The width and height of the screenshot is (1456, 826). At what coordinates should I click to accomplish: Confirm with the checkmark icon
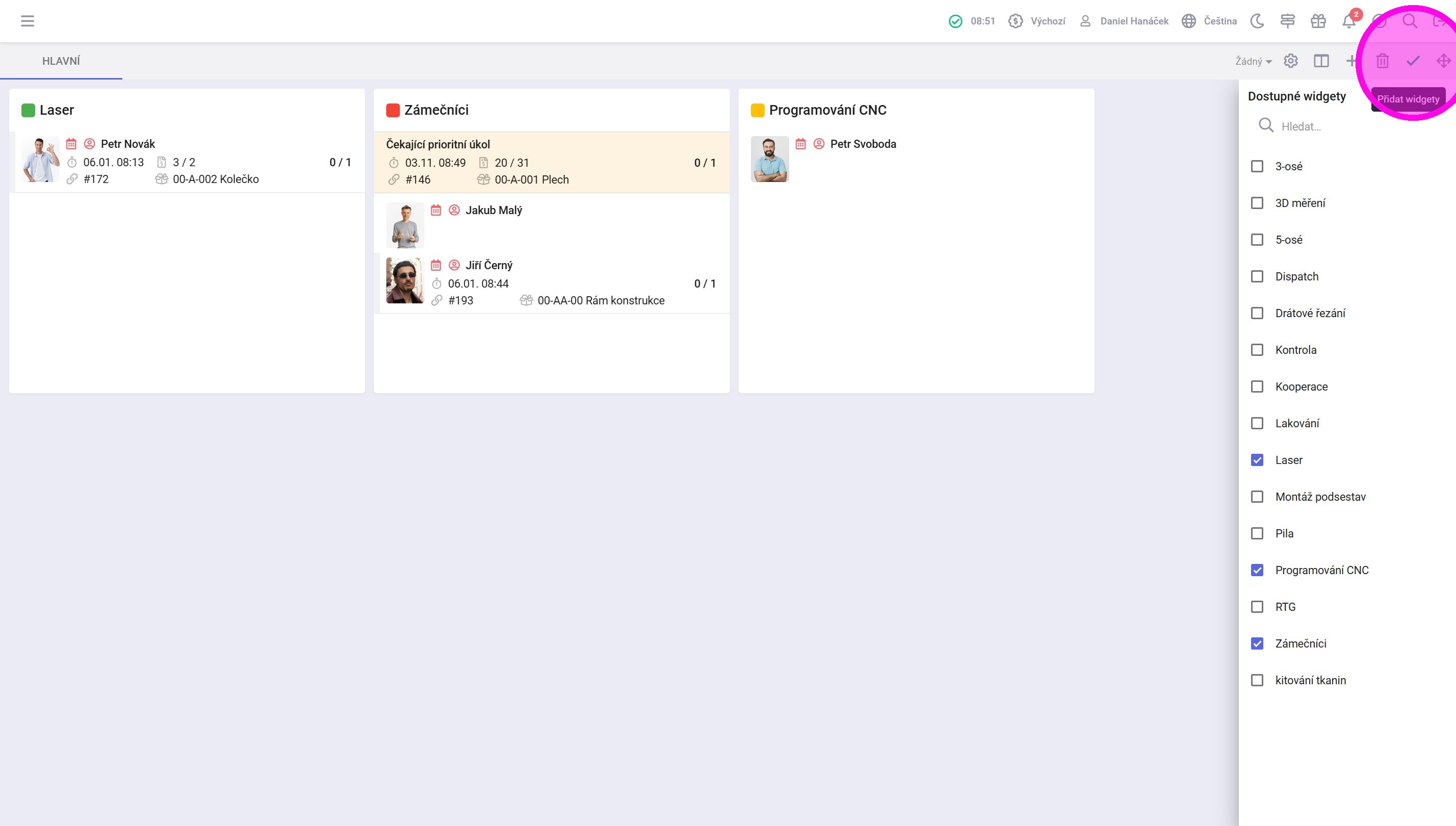pos(1413,61)
